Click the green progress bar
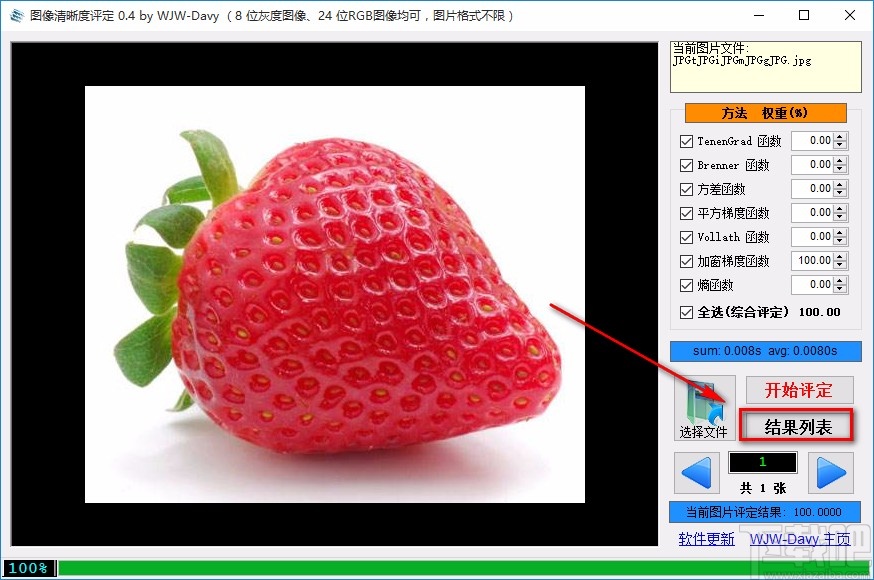Image resolution: width=874 pixels, height=580 pixels. (x=464, y=568)
